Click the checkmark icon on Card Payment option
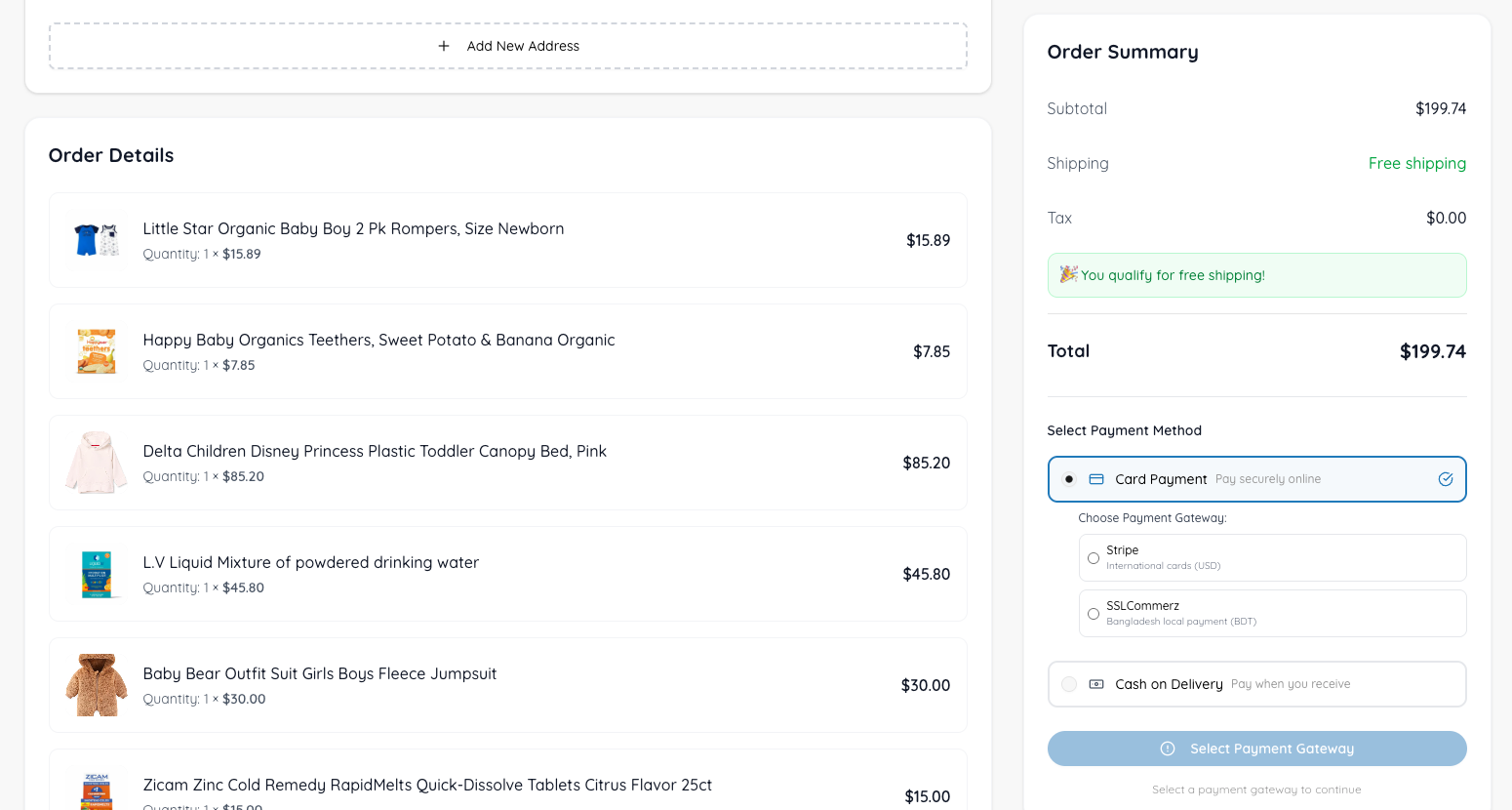The height and width of the screenshot is (810, 1512). point(1445,479)
